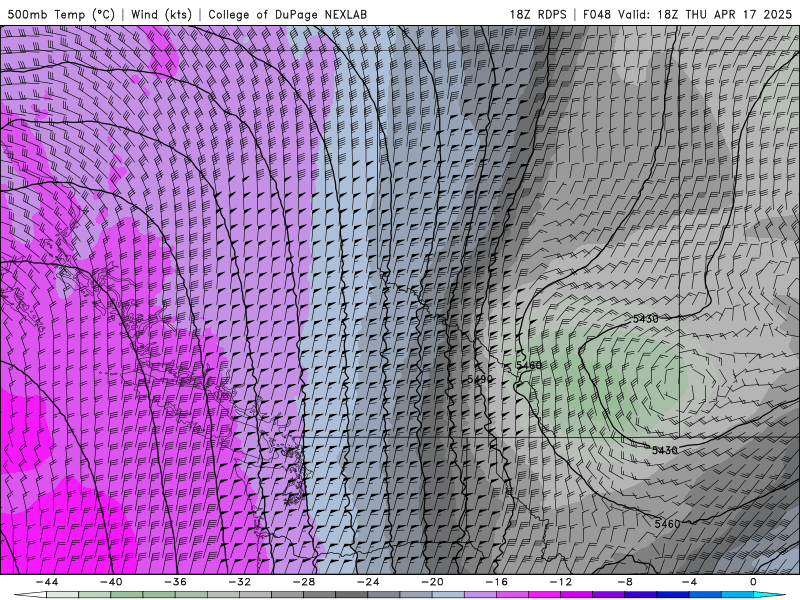Click the -32 color bar tick label
The width and height of the screenshot is (800, 600).
[x=239, y=582]
